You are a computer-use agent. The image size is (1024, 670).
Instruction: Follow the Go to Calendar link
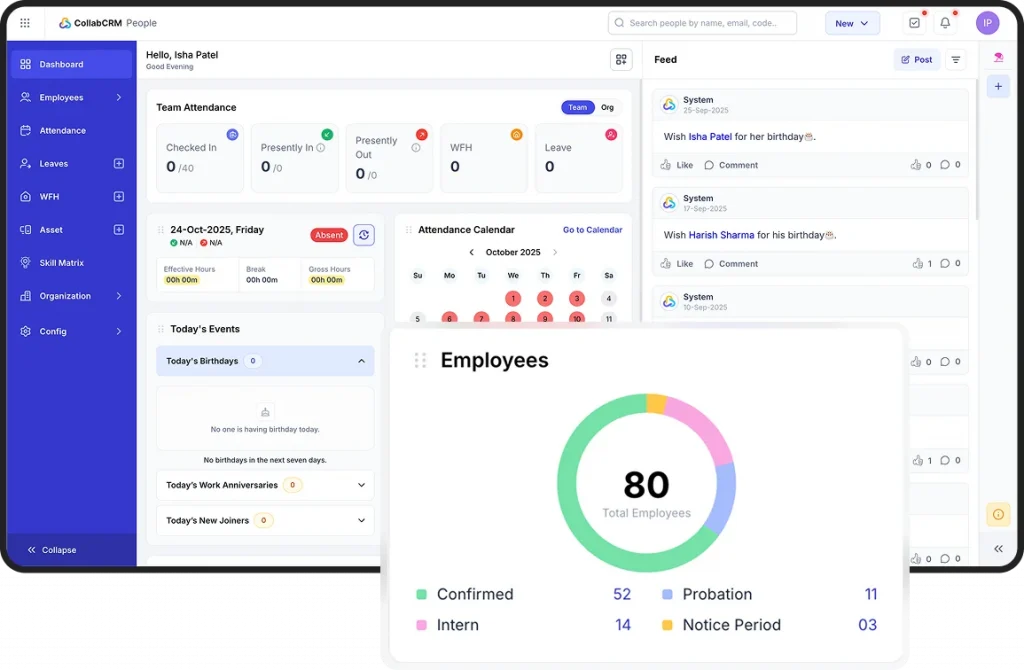(x=592, y=230)
